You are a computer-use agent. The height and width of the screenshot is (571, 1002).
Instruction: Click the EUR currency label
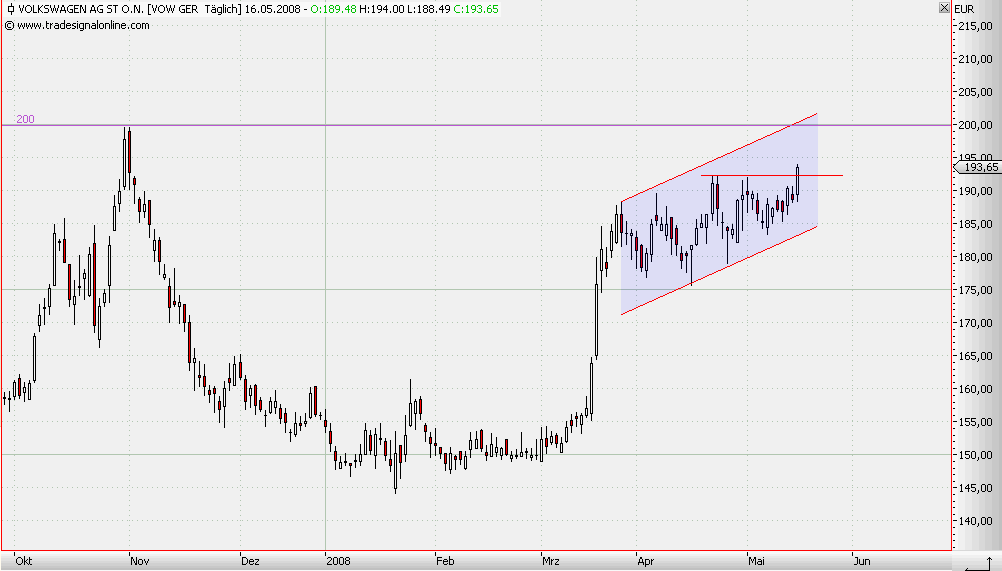pos(964,9)
